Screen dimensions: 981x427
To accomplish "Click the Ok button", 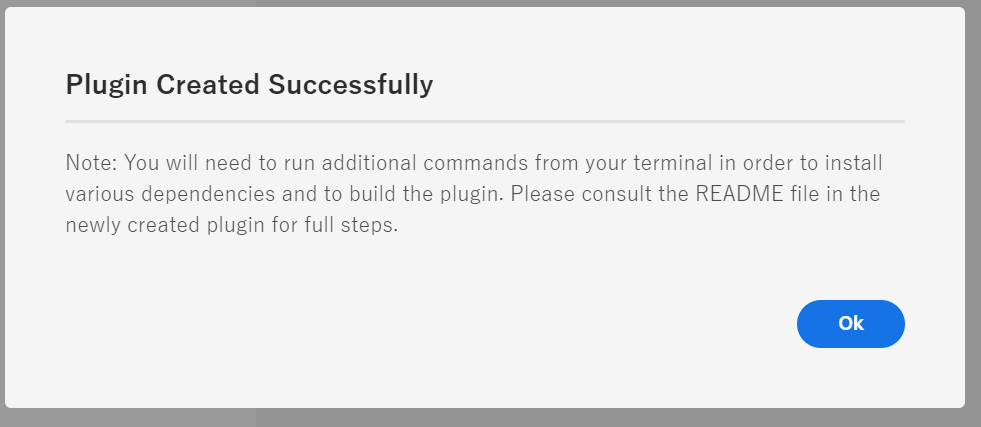I will (x=850, y=323).
